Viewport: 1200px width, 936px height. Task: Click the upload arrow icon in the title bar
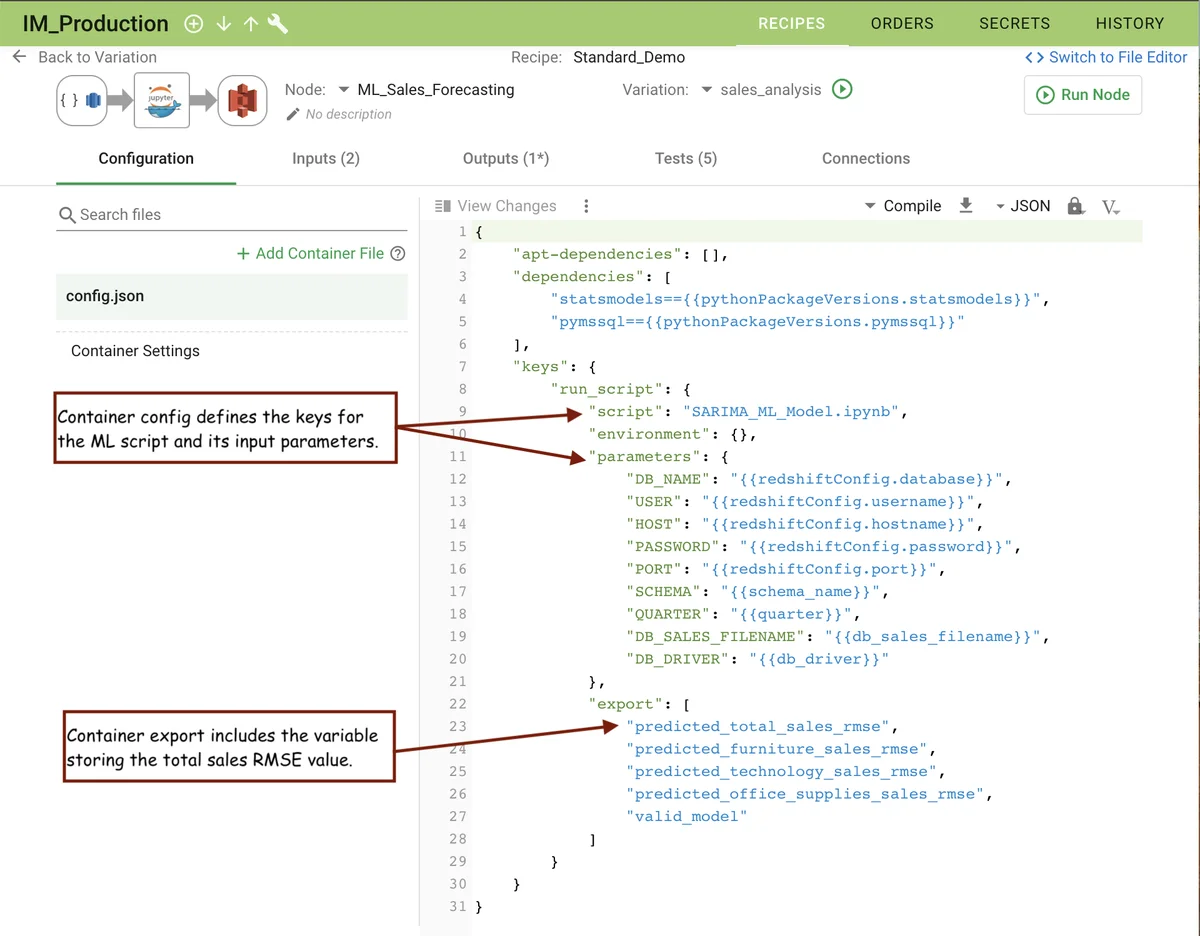coord(250,23)
